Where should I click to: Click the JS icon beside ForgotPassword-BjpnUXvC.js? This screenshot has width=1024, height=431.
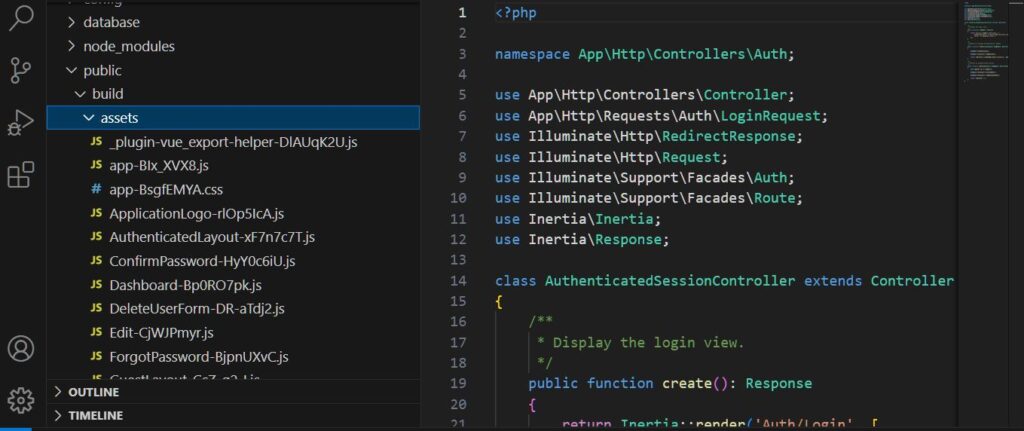97,357
